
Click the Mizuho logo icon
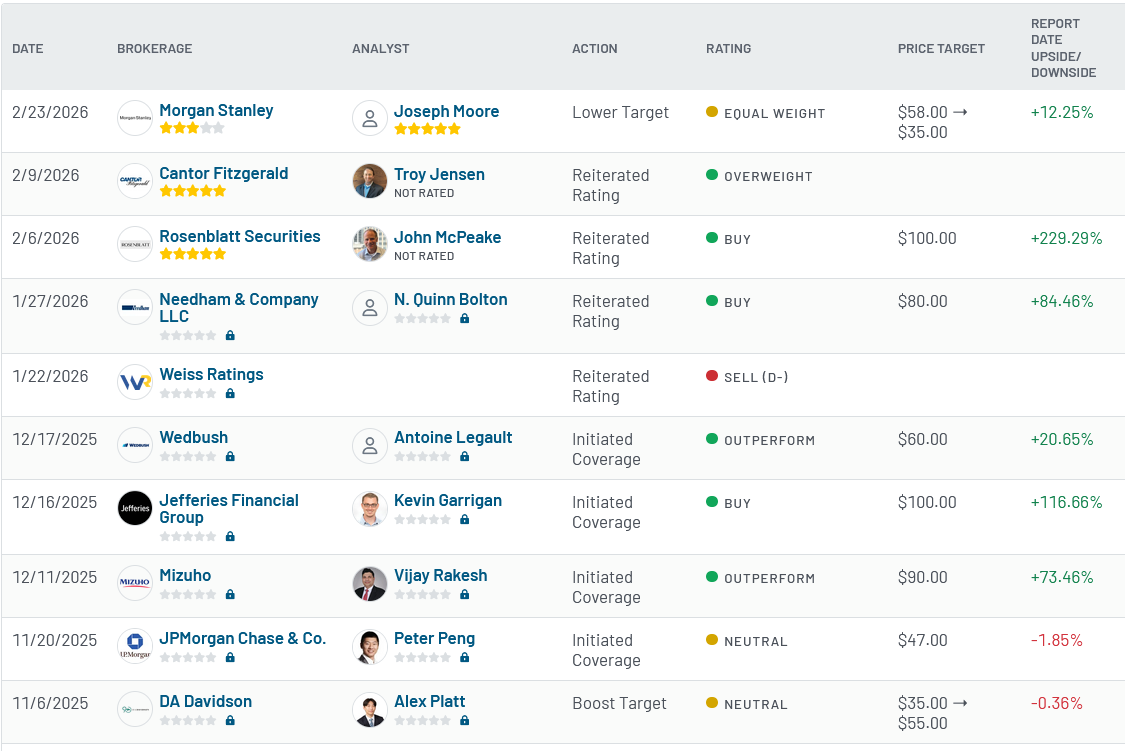point(135,583)
